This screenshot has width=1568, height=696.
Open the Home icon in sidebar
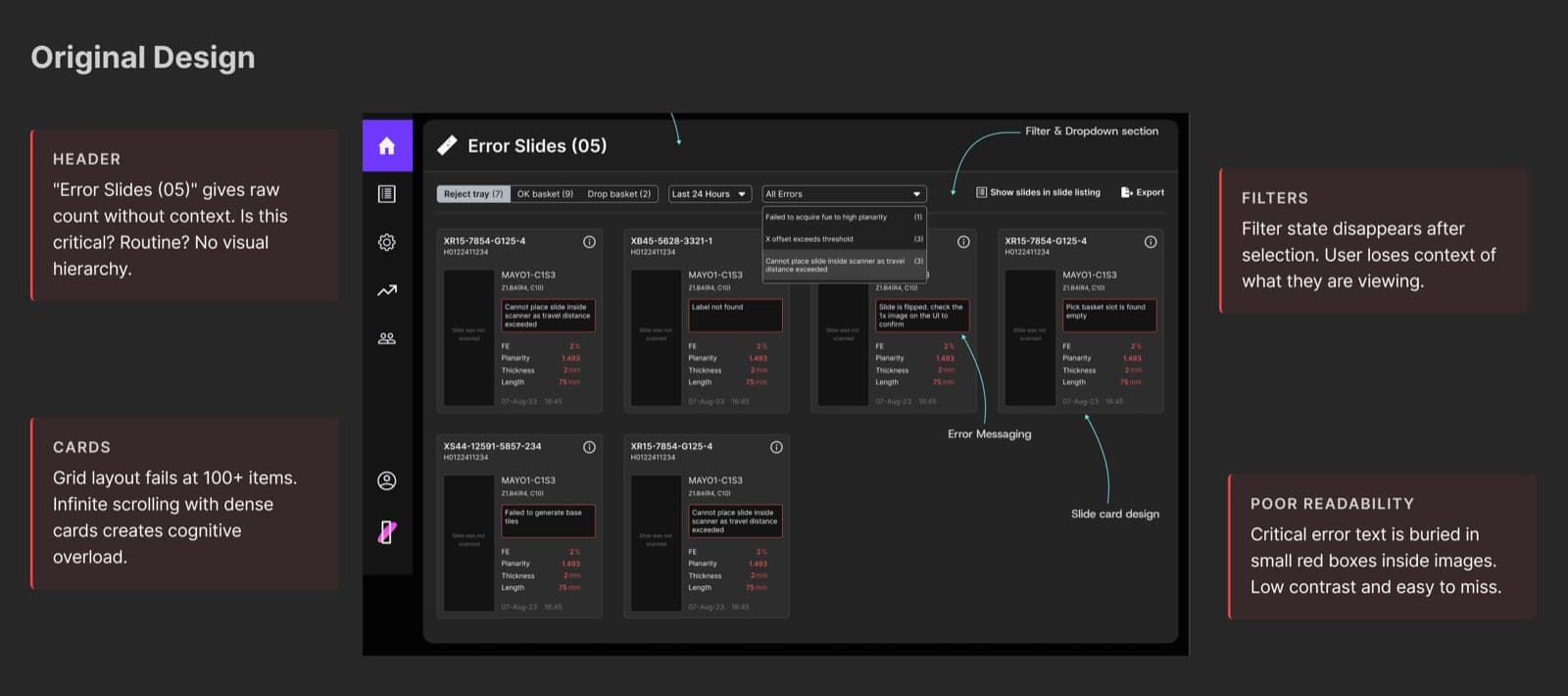tap(387, 146)
